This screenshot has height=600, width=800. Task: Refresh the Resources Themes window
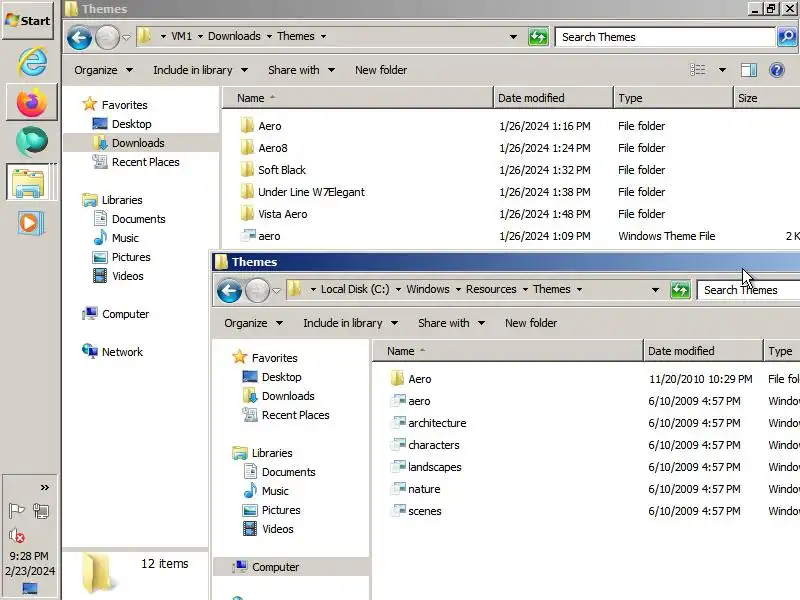point(680,290)
